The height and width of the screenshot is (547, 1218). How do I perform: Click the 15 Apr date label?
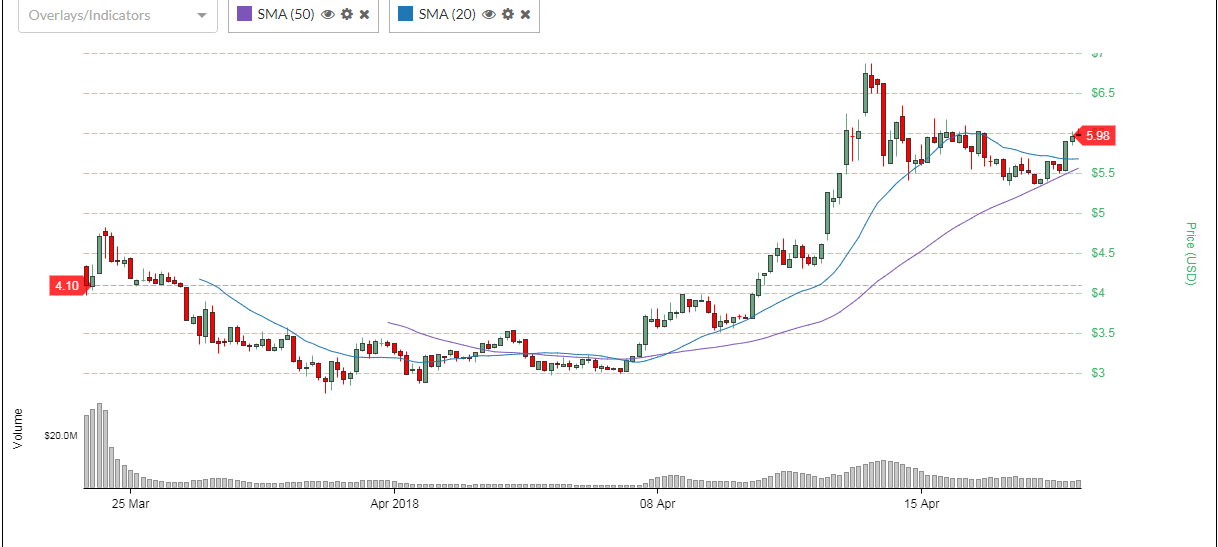(x=922, y=503)
